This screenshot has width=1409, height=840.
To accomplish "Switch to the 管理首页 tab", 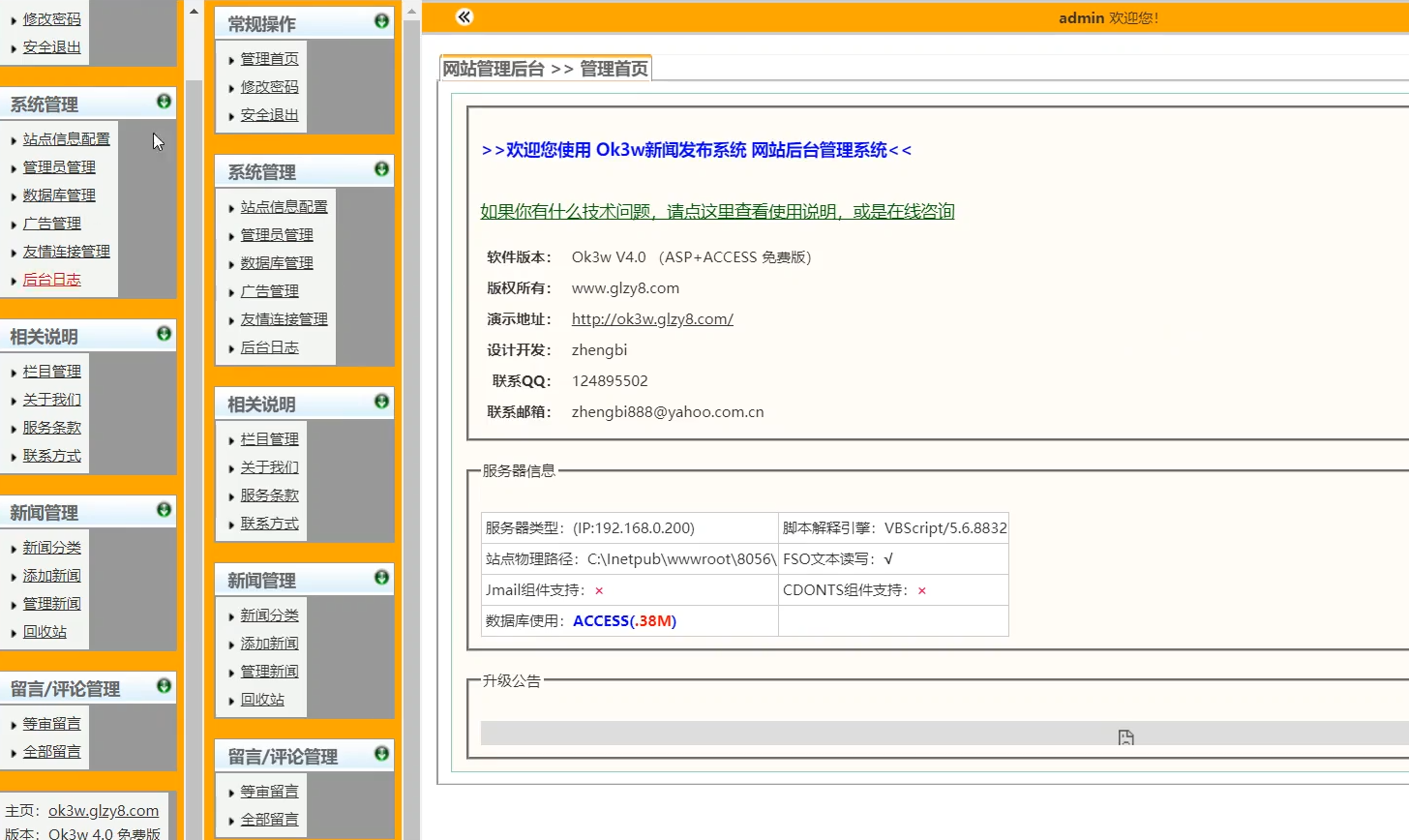I will (x=615, y=68).
